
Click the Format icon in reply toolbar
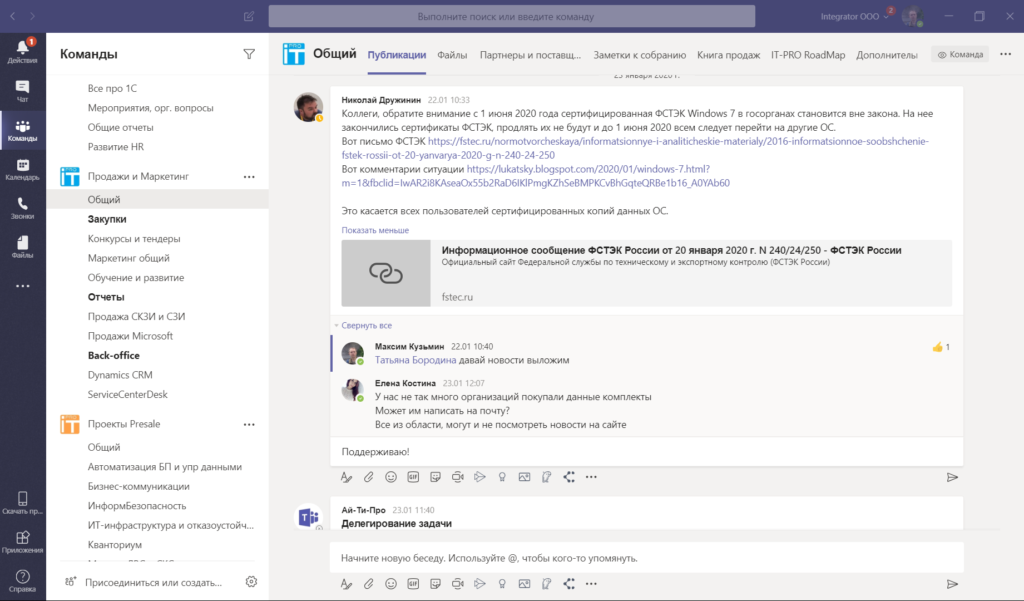346,477
